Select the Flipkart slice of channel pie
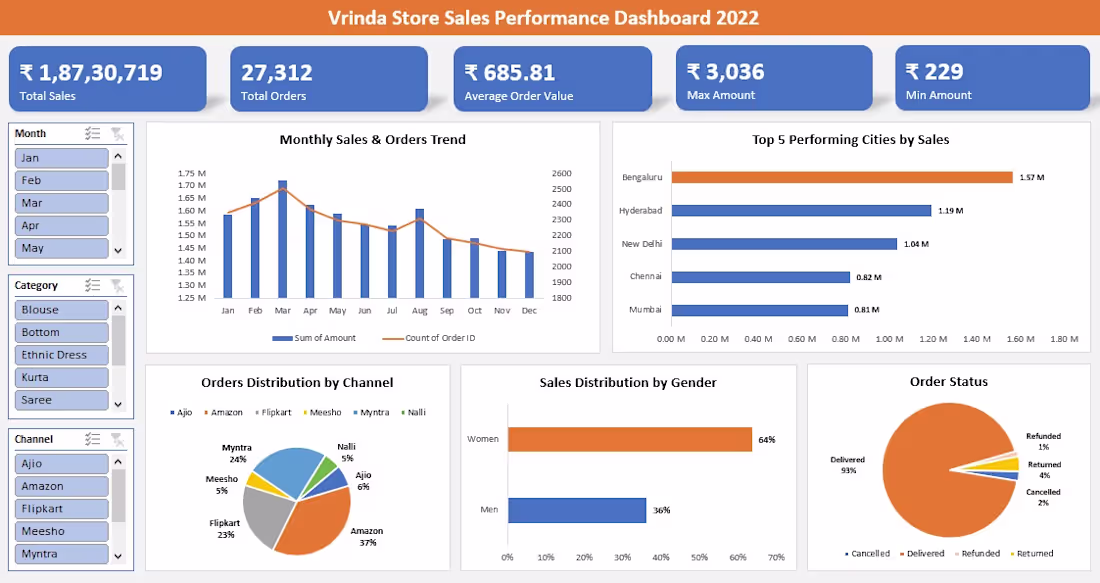 [x=267, y=516]
